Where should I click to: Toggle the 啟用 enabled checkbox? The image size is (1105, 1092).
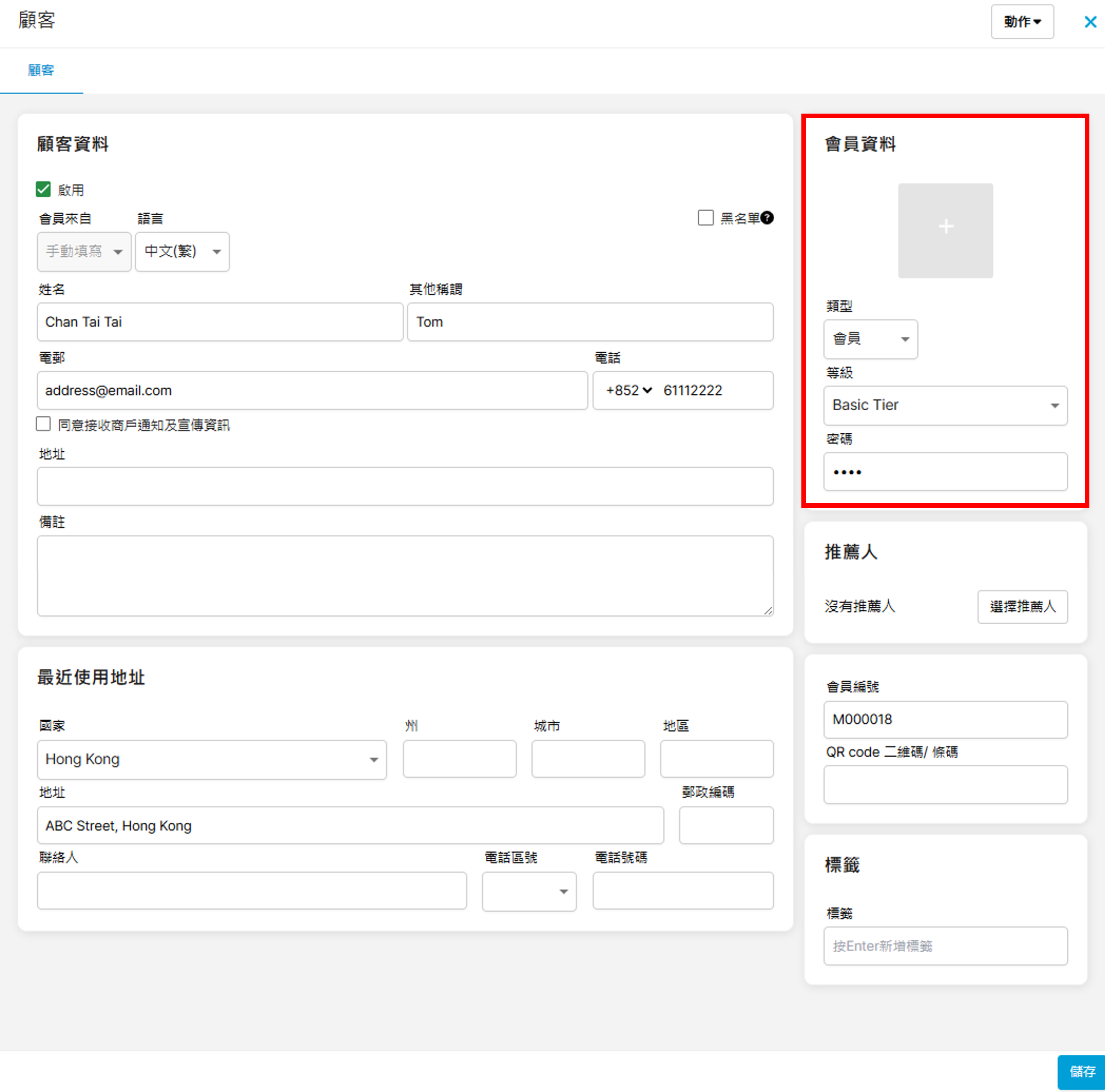[x=43, y=190]
